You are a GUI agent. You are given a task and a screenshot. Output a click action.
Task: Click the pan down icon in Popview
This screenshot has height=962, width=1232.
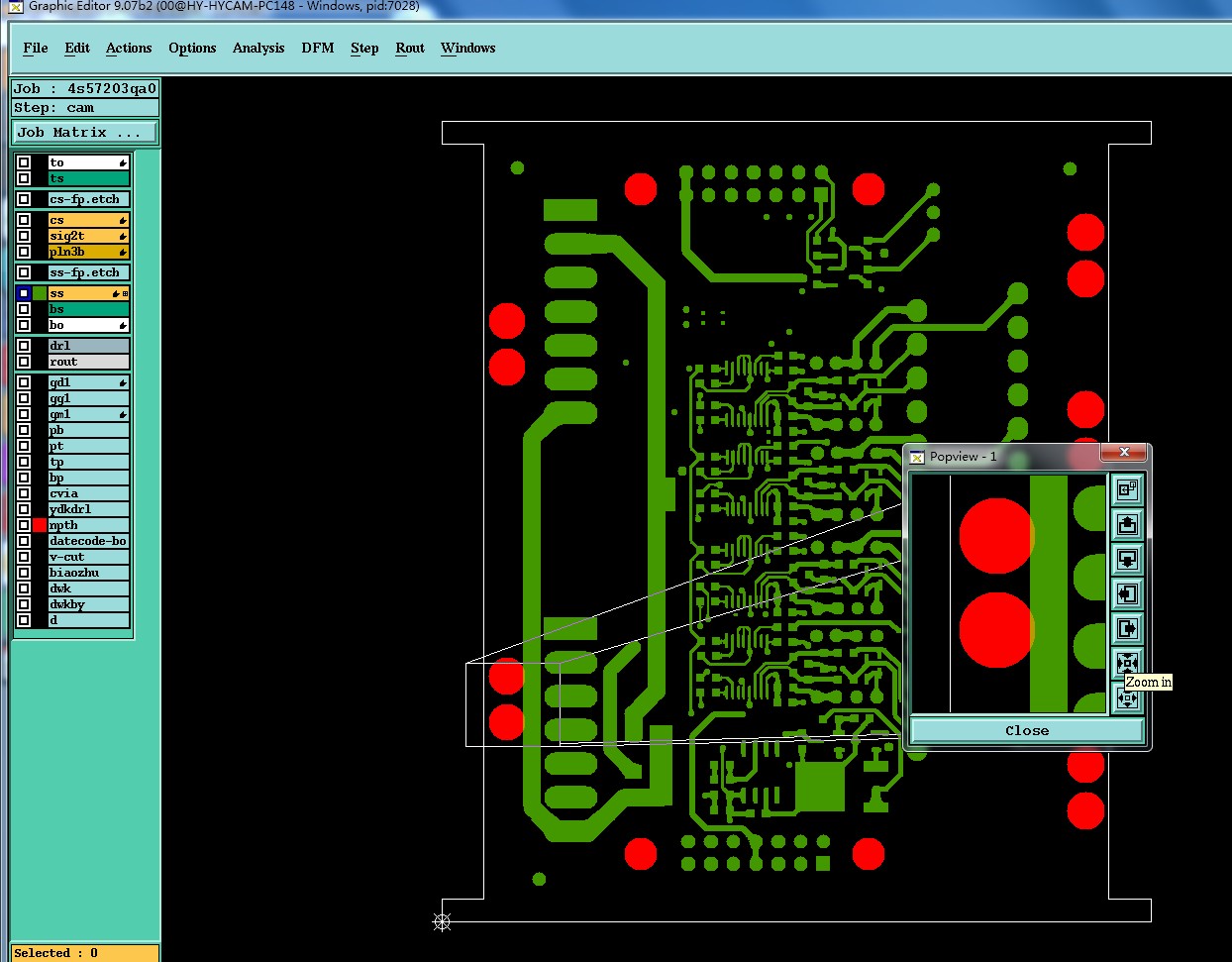click(1127, 559)
